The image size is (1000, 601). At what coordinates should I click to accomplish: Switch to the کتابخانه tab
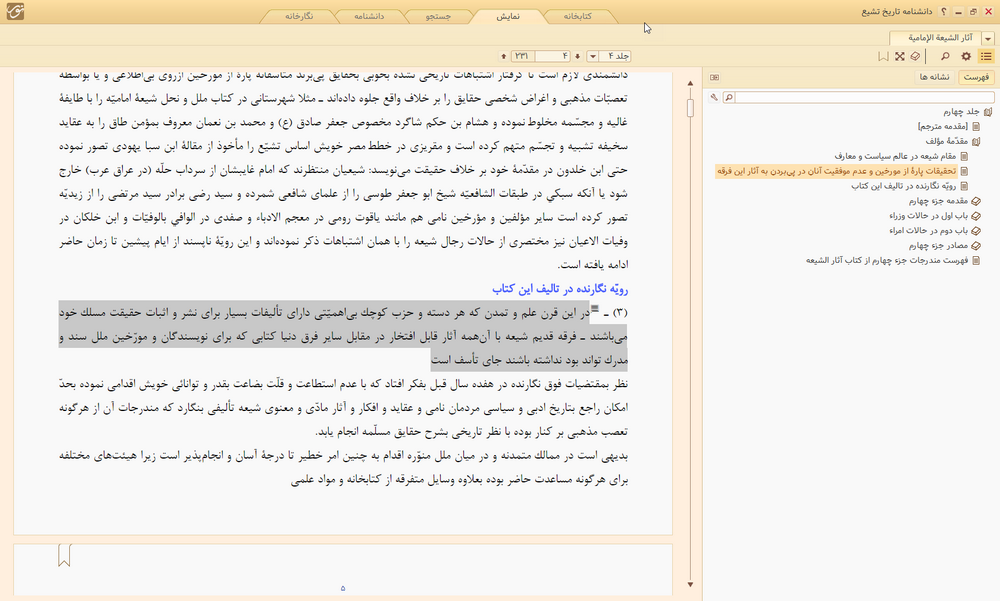point(577,17)
